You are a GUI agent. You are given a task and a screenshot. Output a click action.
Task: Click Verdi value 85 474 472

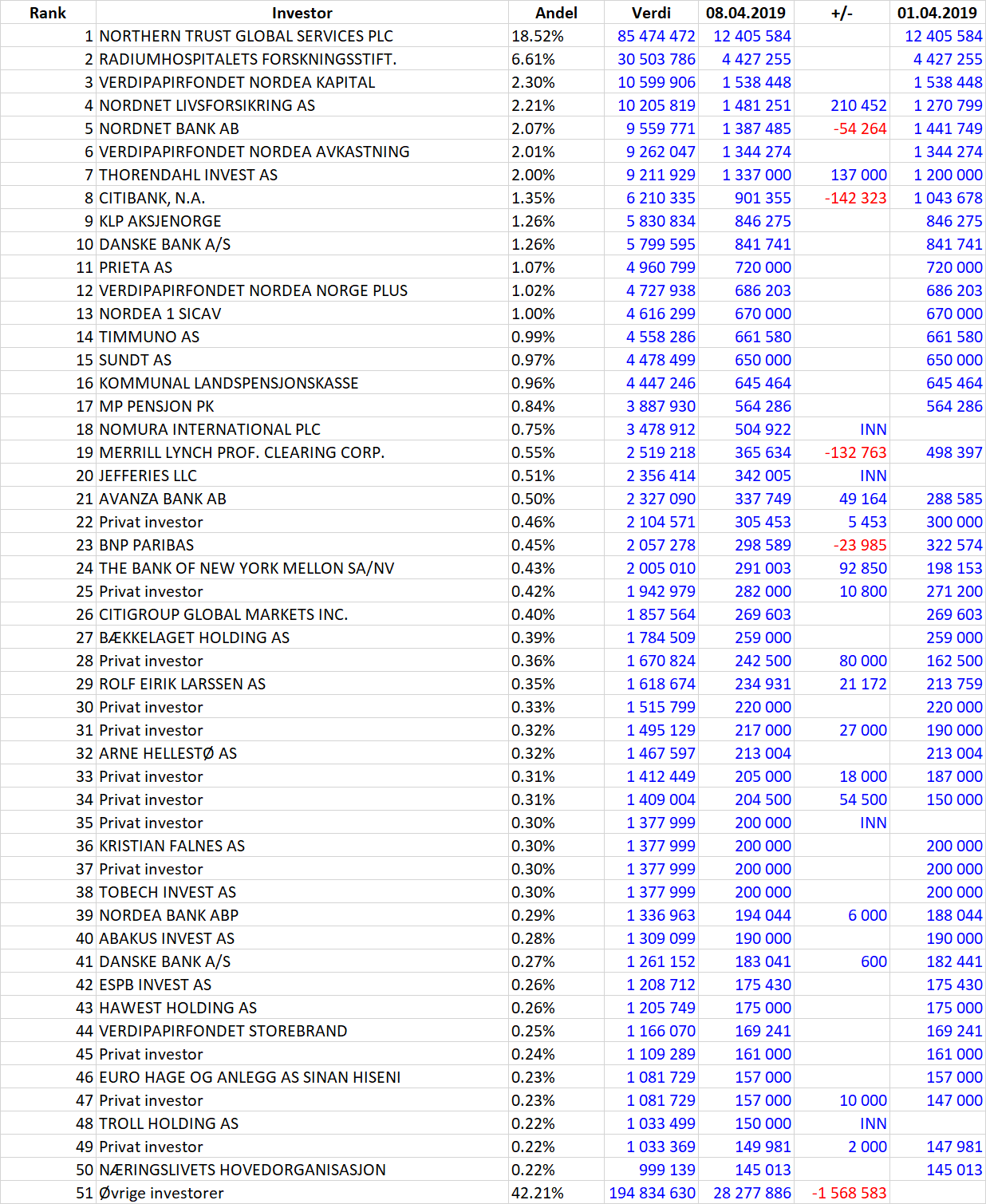point(656,36)
